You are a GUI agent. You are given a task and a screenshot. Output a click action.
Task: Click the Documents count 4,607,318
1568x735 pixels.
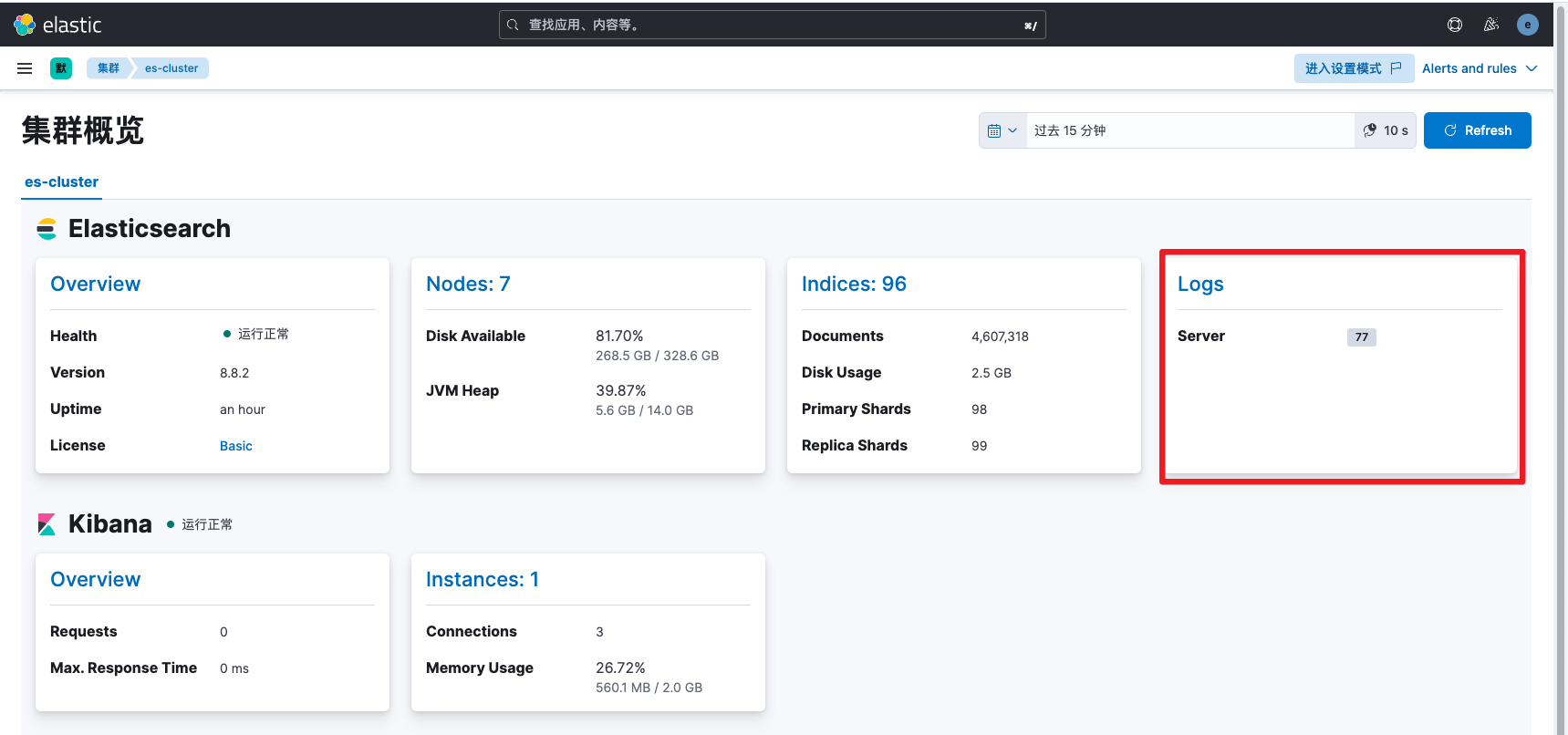click(1000, 336)
